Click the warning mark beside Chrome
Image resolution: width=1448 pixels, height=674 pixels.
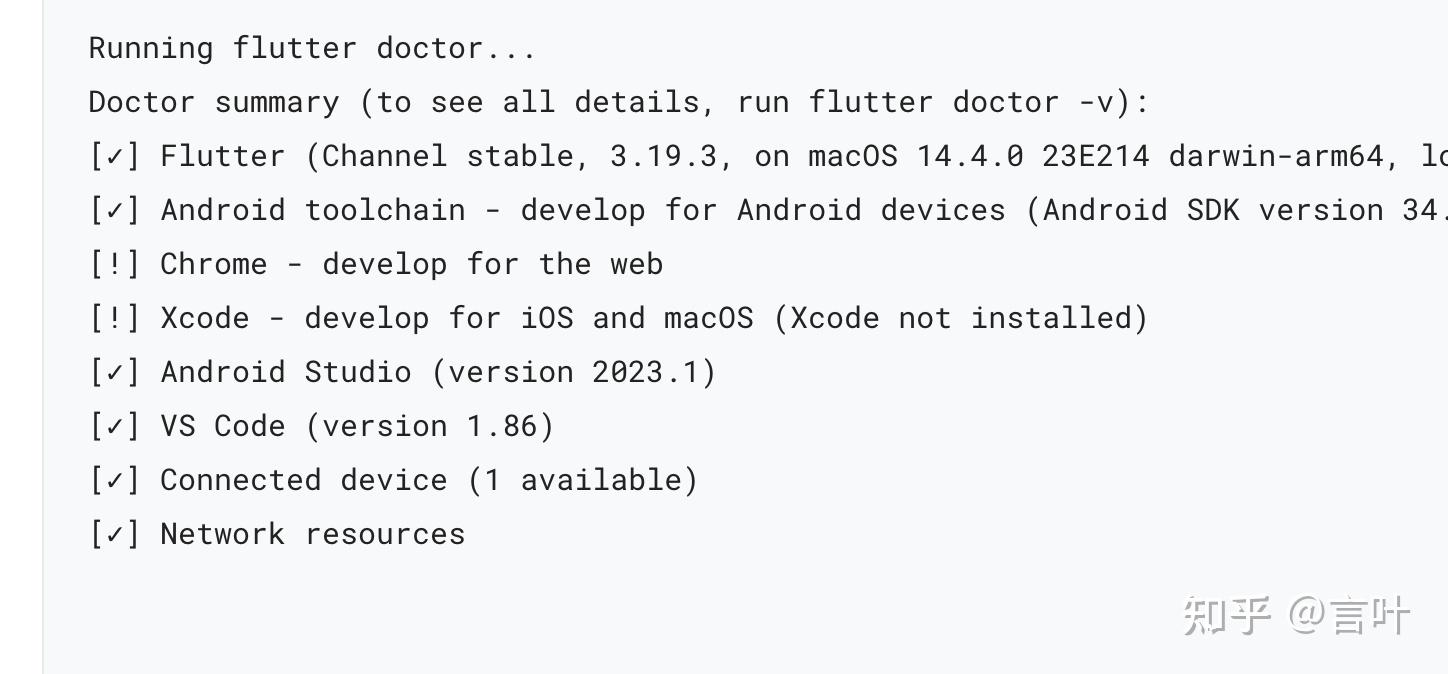[x=115, y=265]
